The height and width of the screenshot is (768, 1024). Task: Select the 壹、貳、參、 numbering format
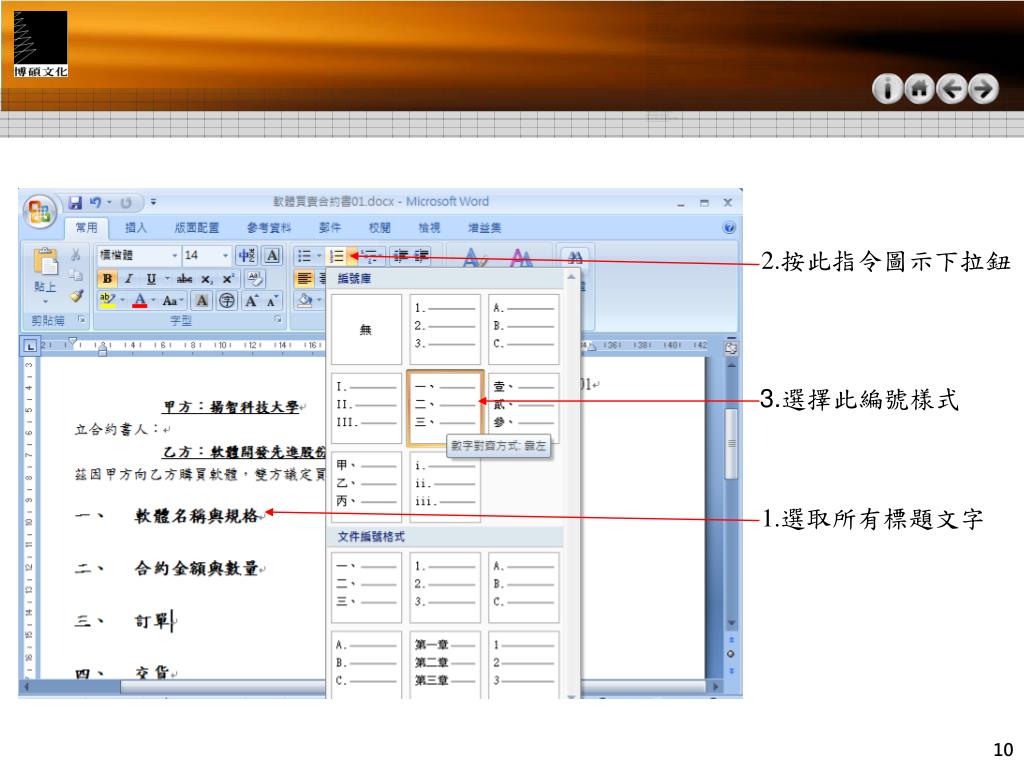pos(524,408)
